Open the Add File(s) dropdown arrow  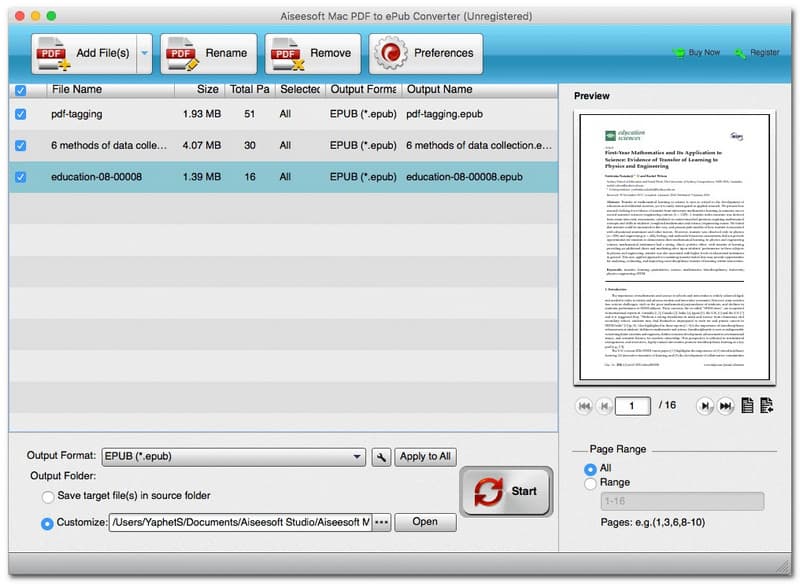coord(143,54)
